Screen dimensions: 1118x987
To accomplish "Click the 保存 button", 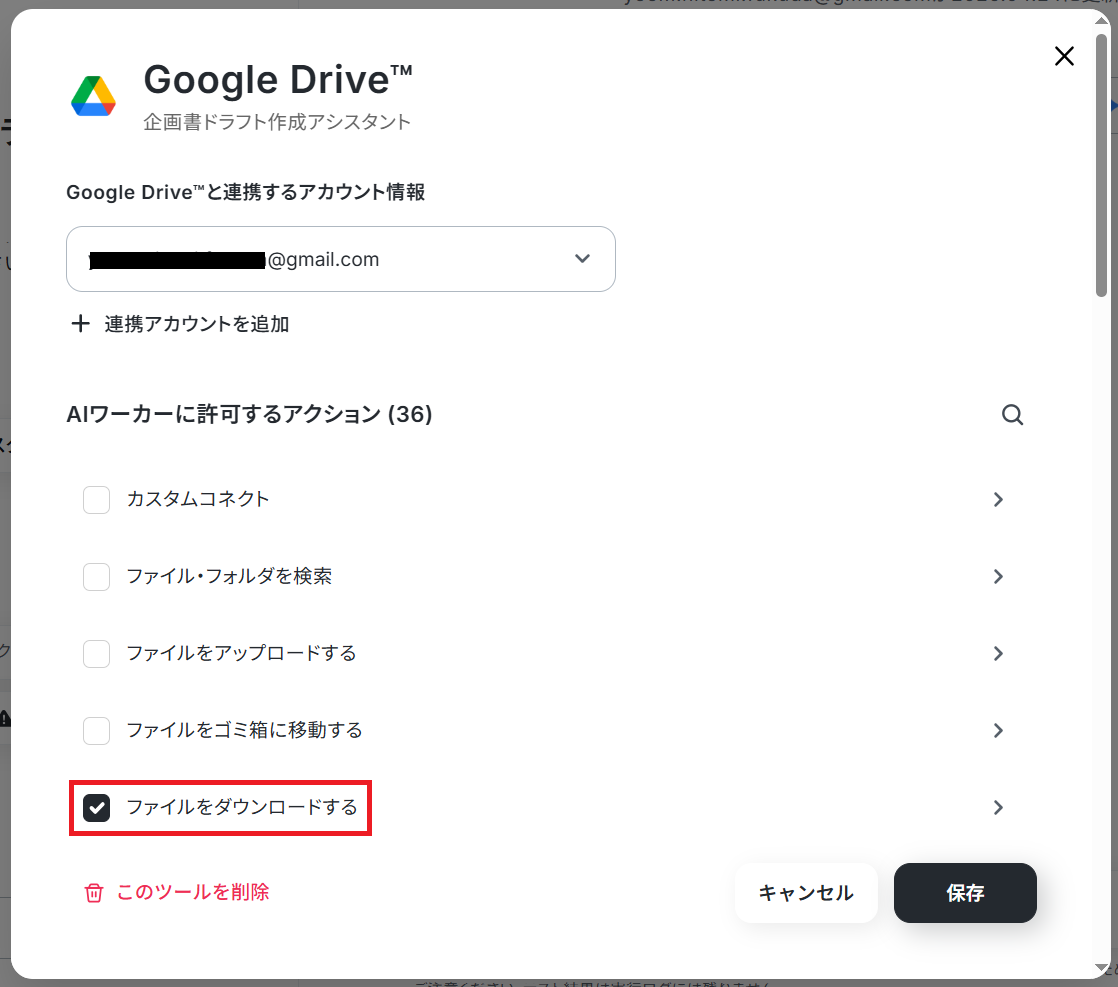I will [x=965, y=893].
